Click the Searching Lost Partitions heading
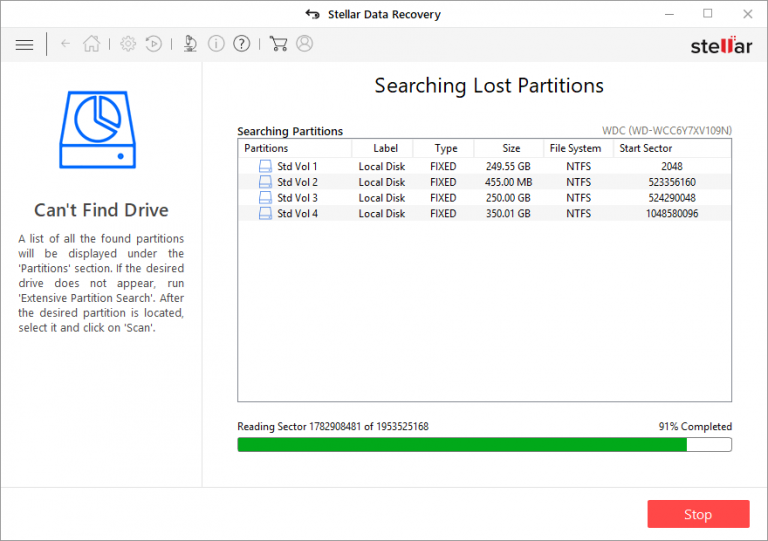The height and width of the screenshot is (541, 768). [489, 86]
